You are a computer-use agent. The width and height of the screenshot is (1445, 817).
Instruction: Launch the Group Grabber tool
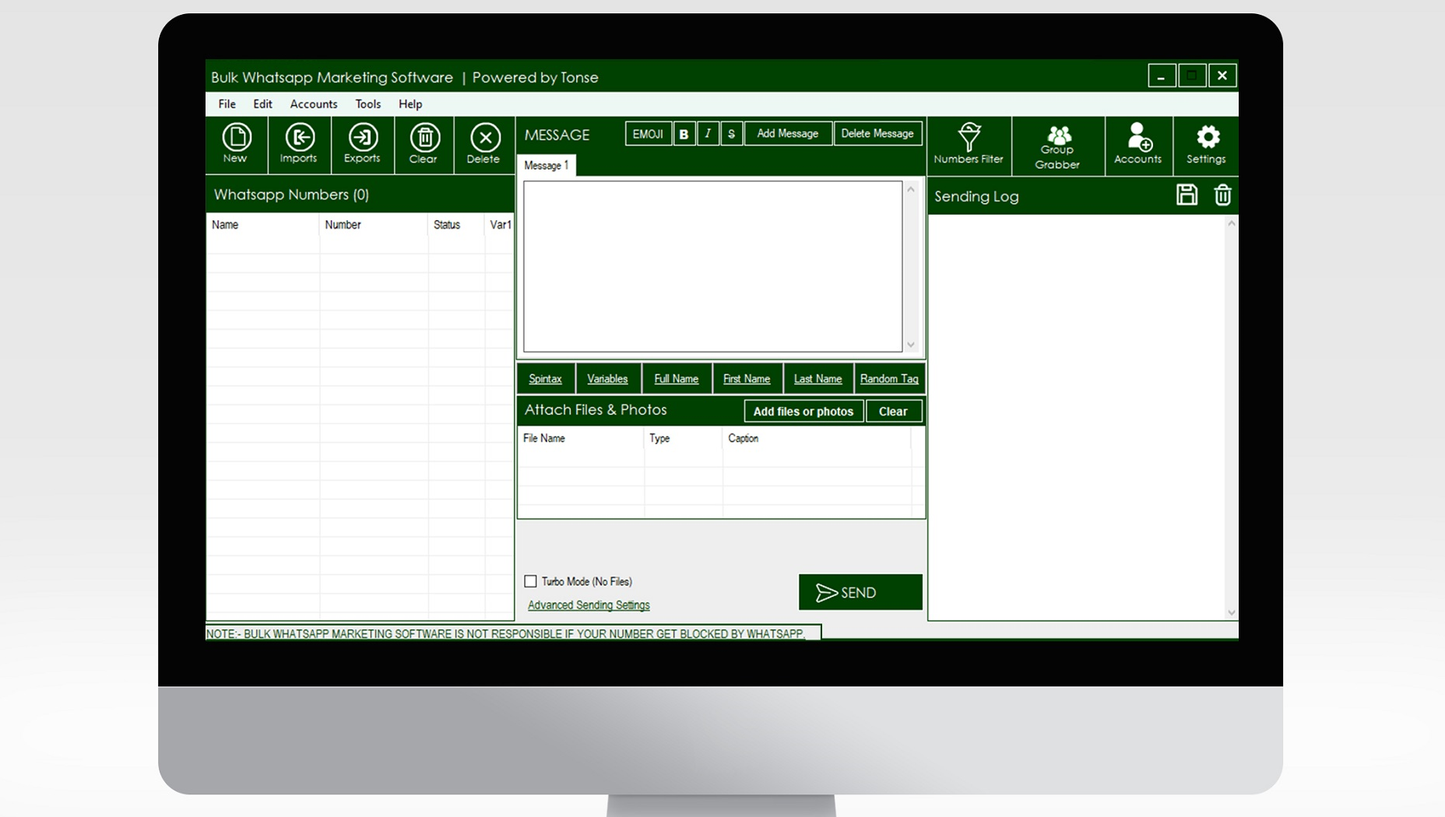[x=1058, y=146]
